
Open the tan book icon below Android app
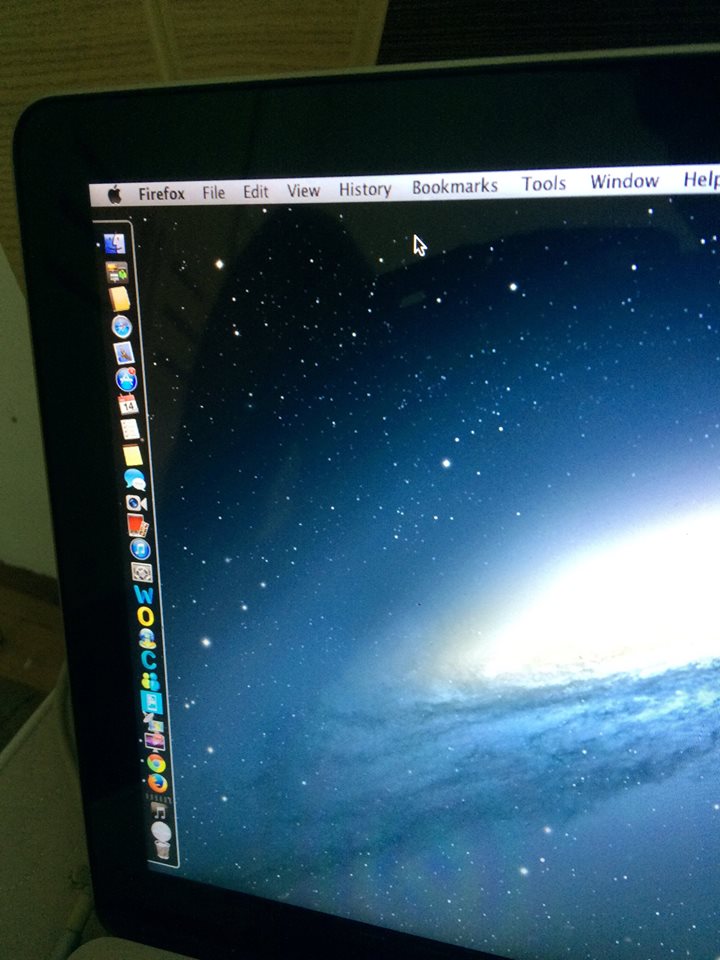[119, 299]
